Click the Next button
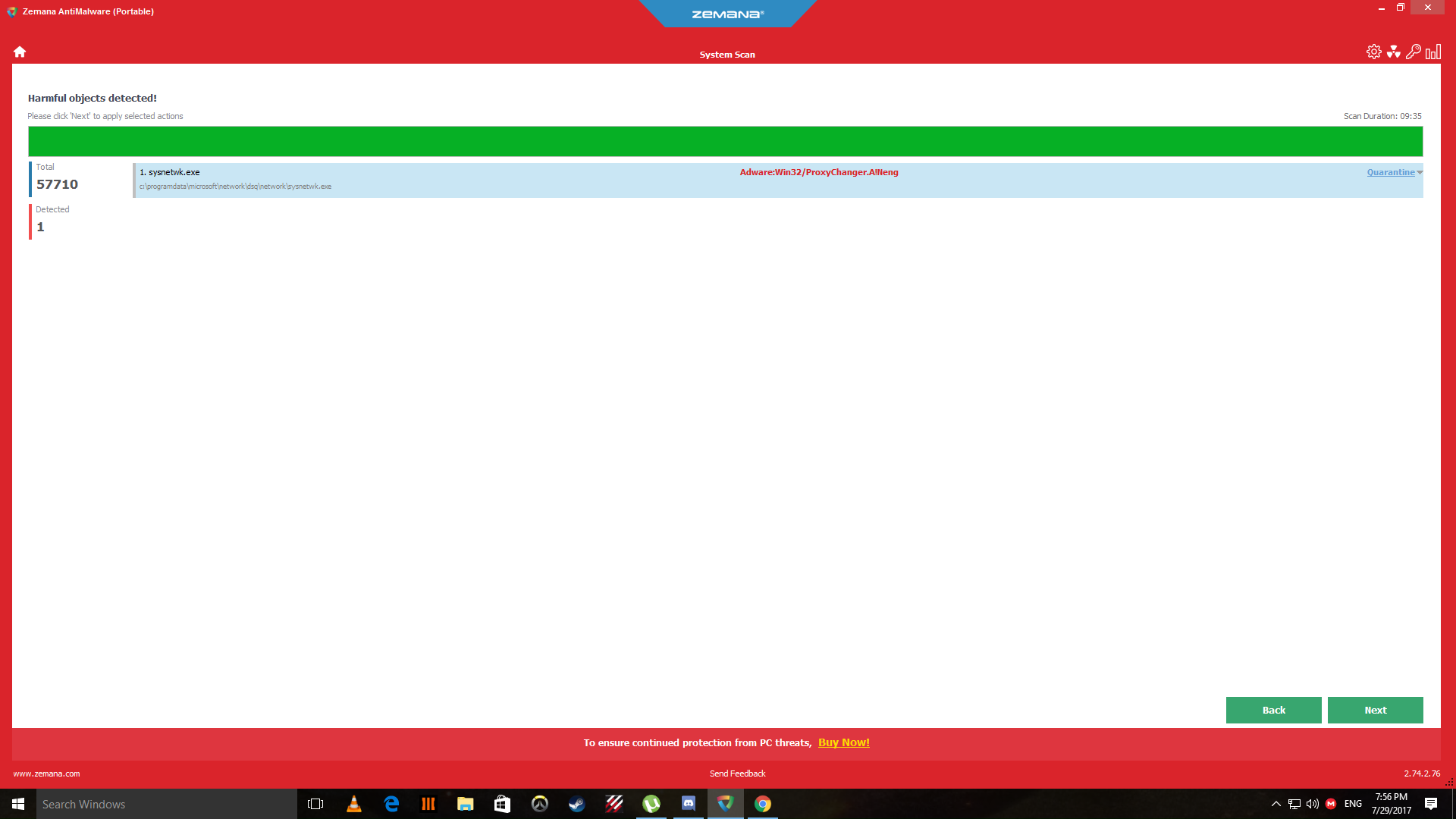The width and height of the screenshot is (1456, 819). pyautogui.click(x=1375, y=710)
